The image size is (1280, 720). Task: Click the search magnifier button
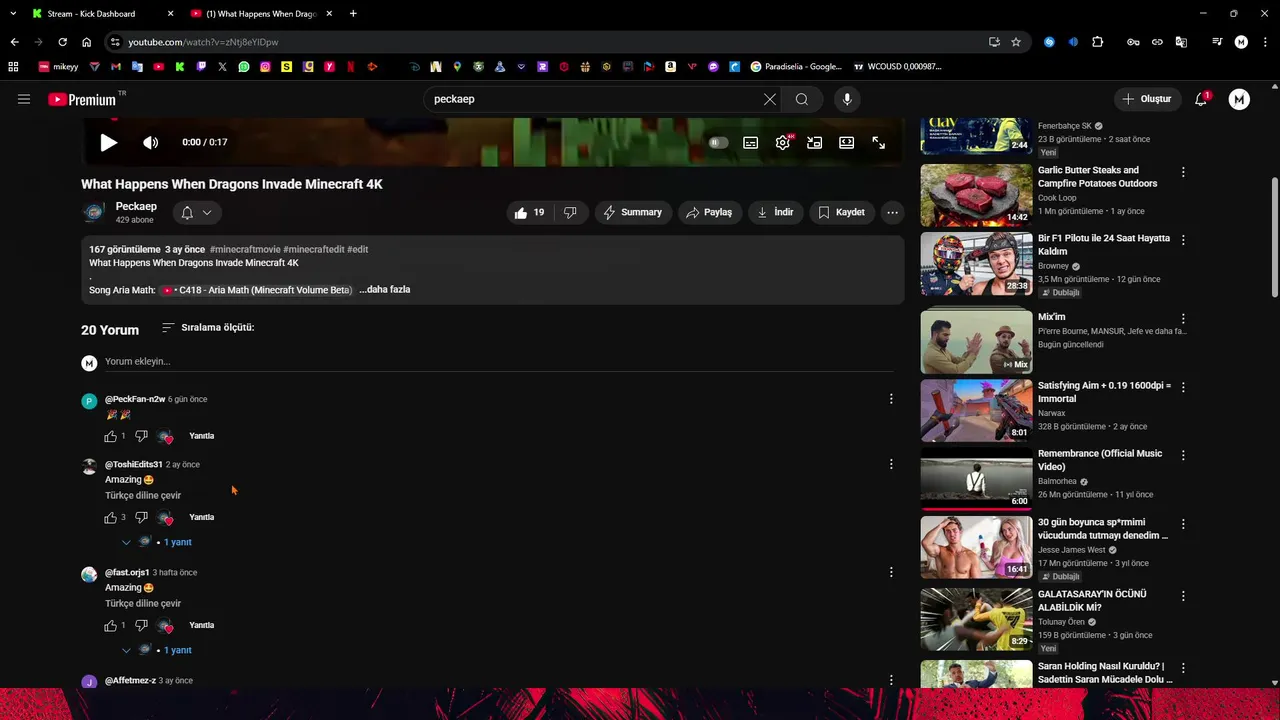(802, 99)
